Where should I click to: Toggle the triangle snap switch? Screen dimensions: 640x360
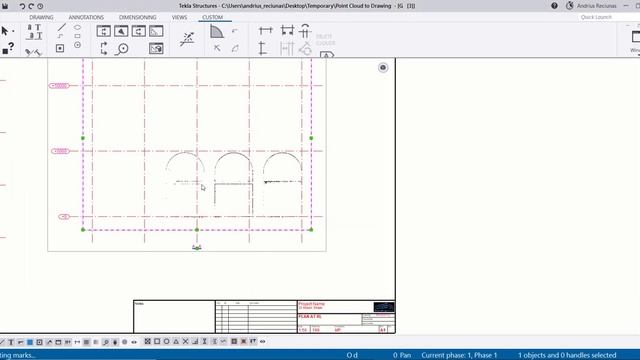176,341
